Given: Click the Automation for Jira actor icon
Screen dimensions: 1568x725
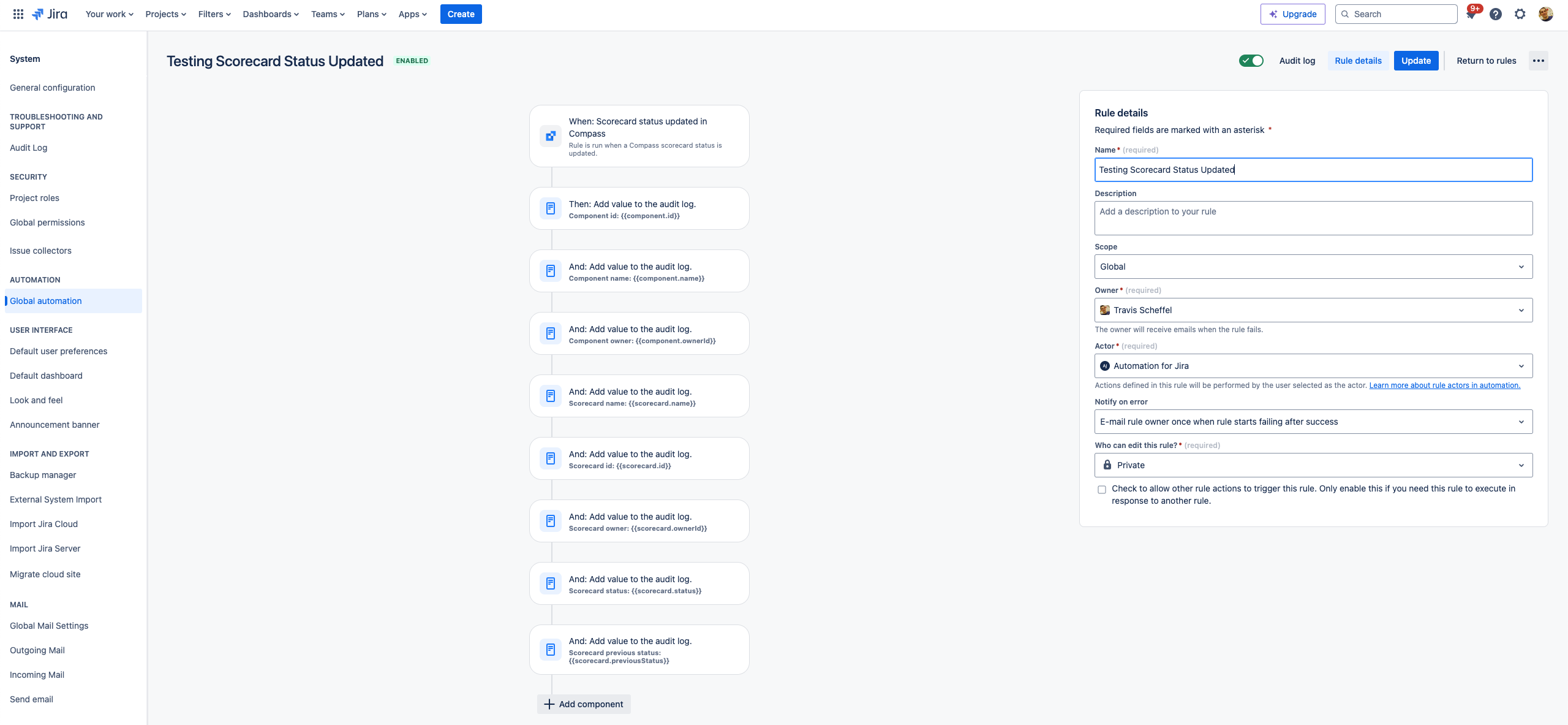Looking at the screenshot, I should [1105, 366].
